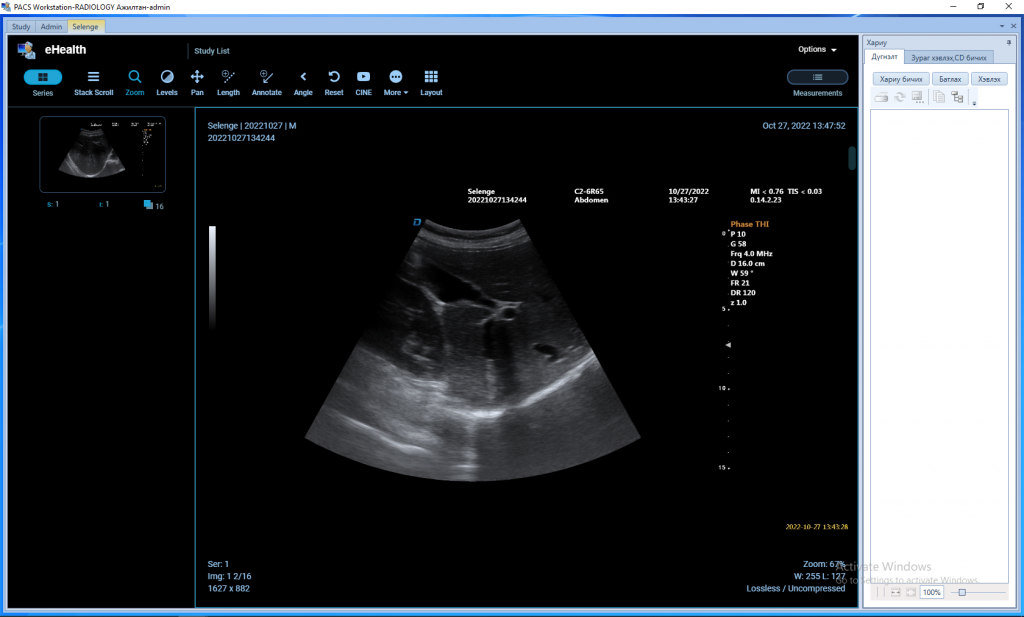Image resolution: width=1024 pixels, height=617 pixels.
Task: Choose the Pan move tool
Action: pyautogui.click(x=197, y=83)
